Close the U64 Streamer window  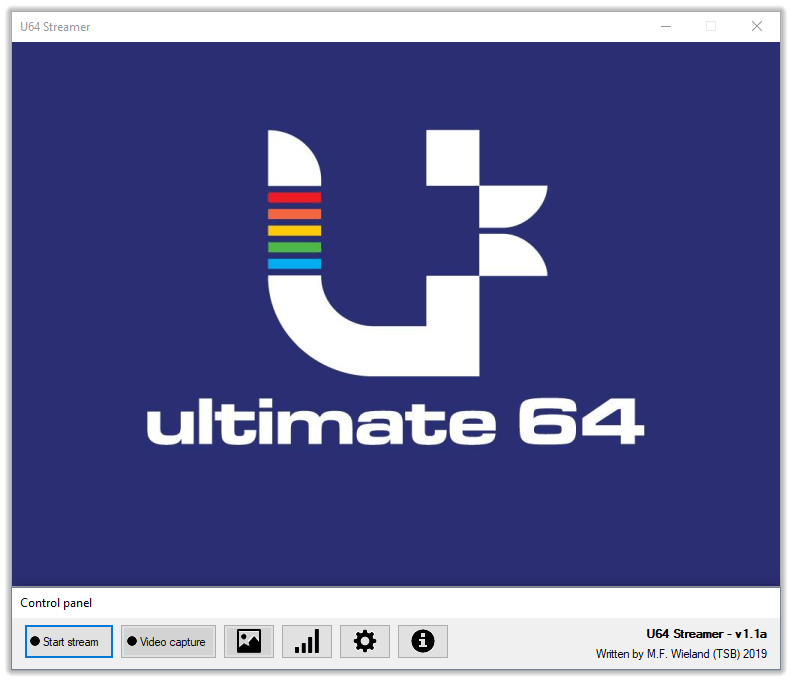[757, 26]
